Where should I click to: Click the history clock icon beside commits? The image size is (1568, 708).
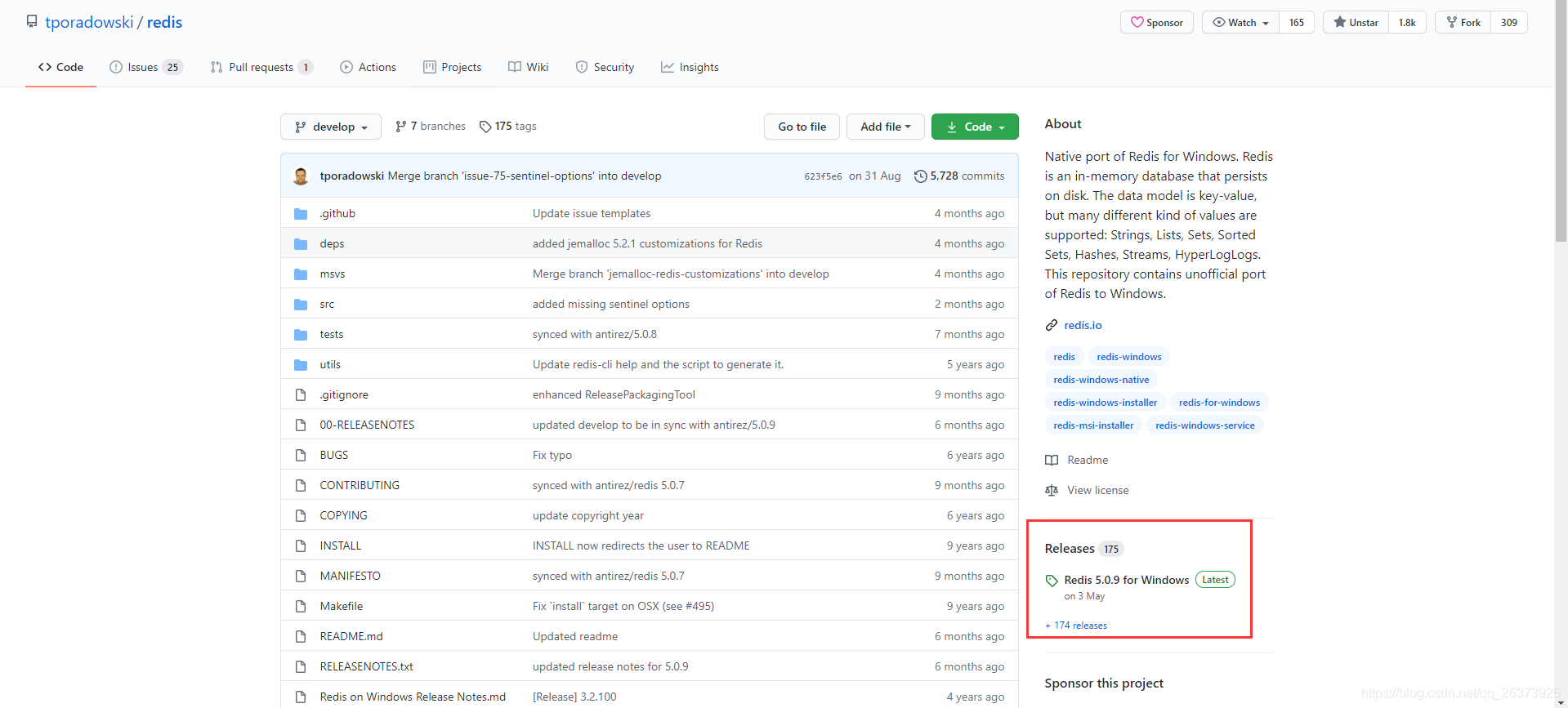pos(921,176)
